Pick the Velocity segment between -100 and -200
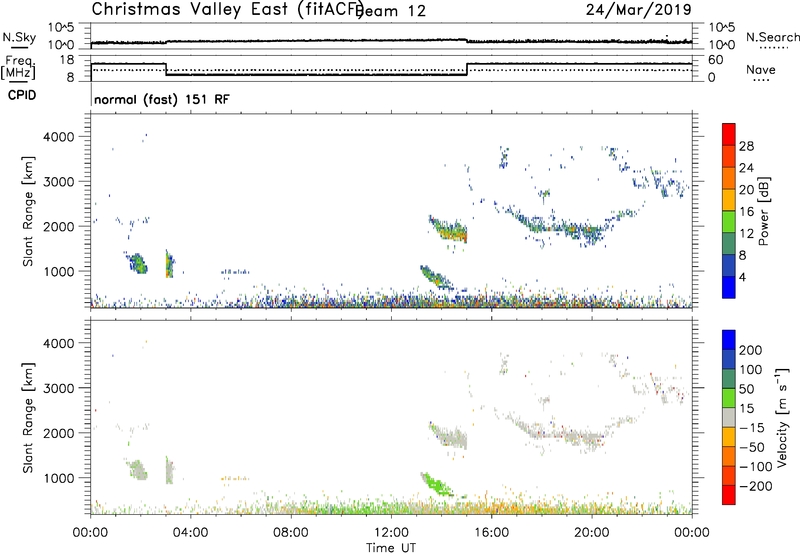This screenshot has height=554, width=800. pyautogui.click(x=729, y=475)
